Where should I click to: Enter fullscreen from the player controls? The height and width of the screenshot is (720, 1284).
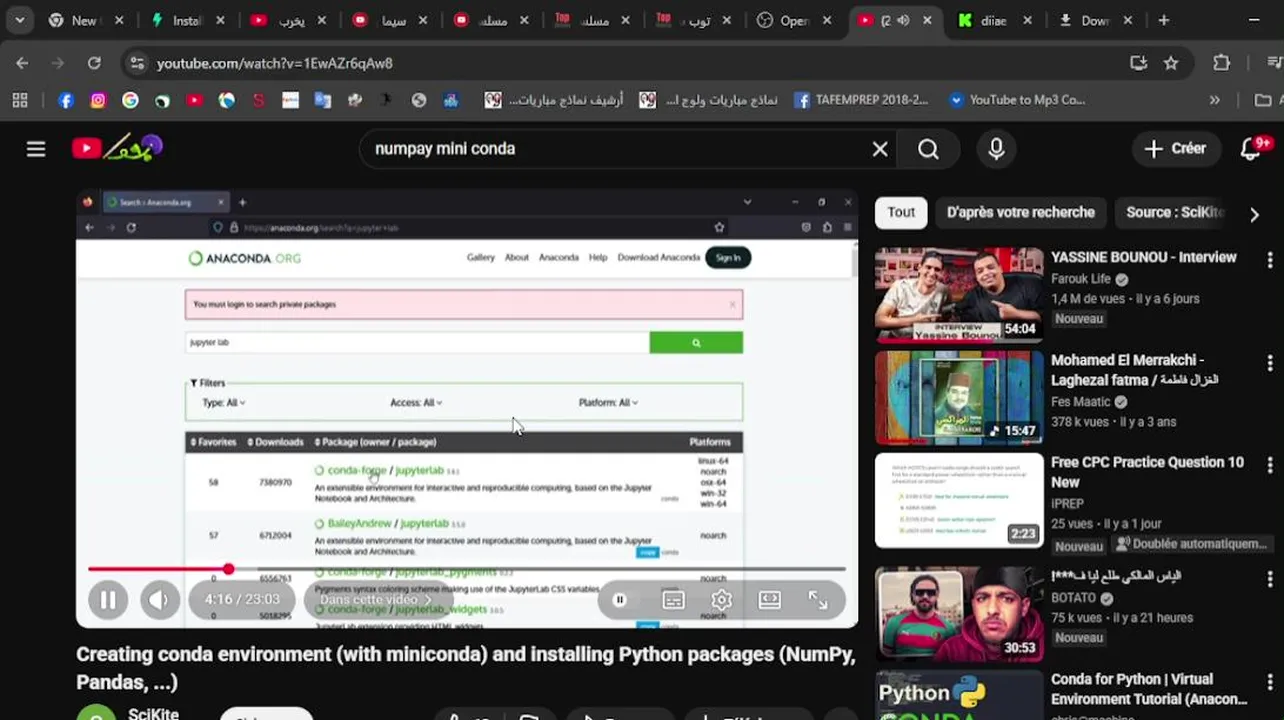point(818,600)
